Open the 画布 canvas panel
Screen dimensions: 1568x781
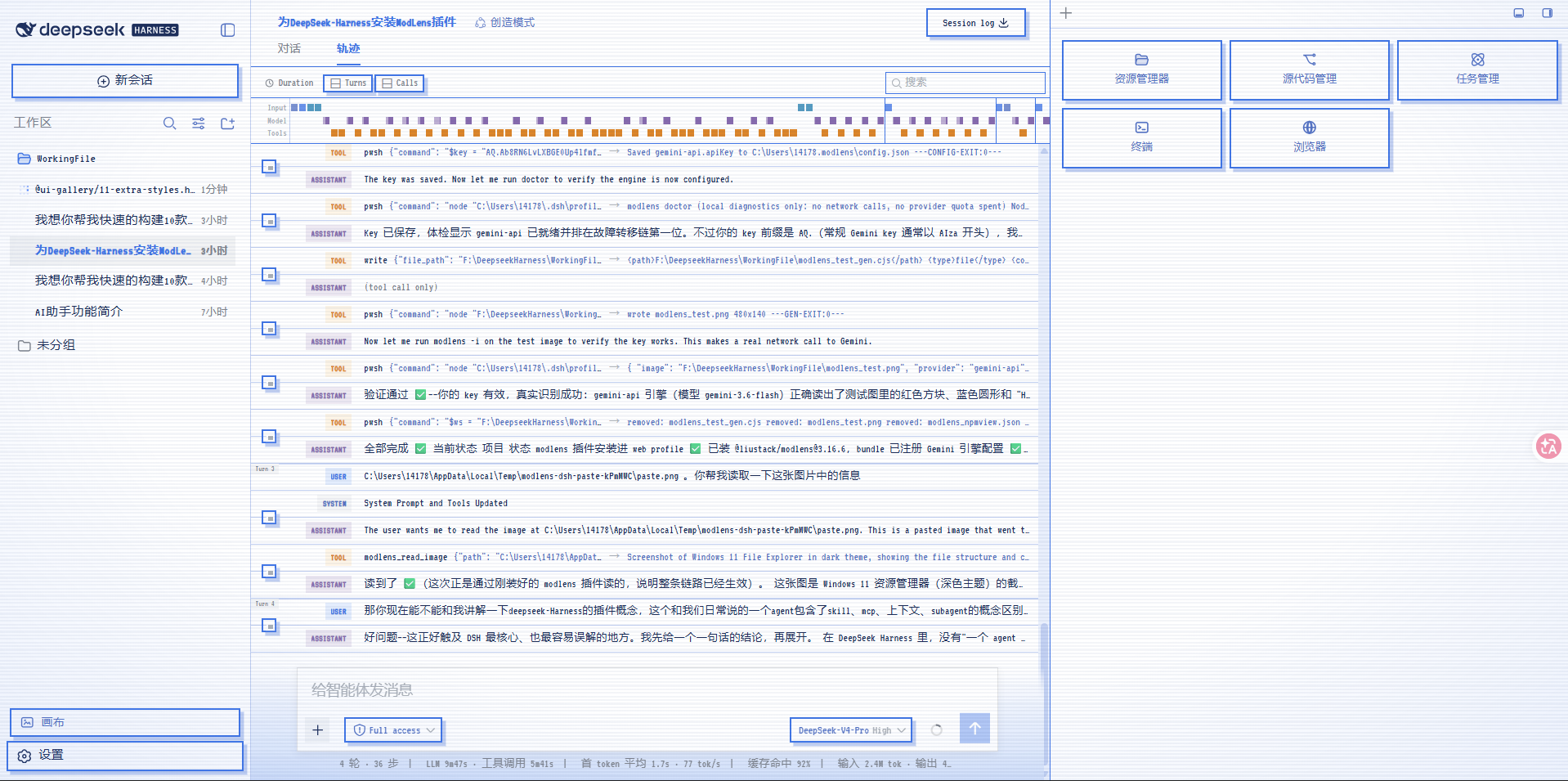pyautogui.click(x=125, y=722)
